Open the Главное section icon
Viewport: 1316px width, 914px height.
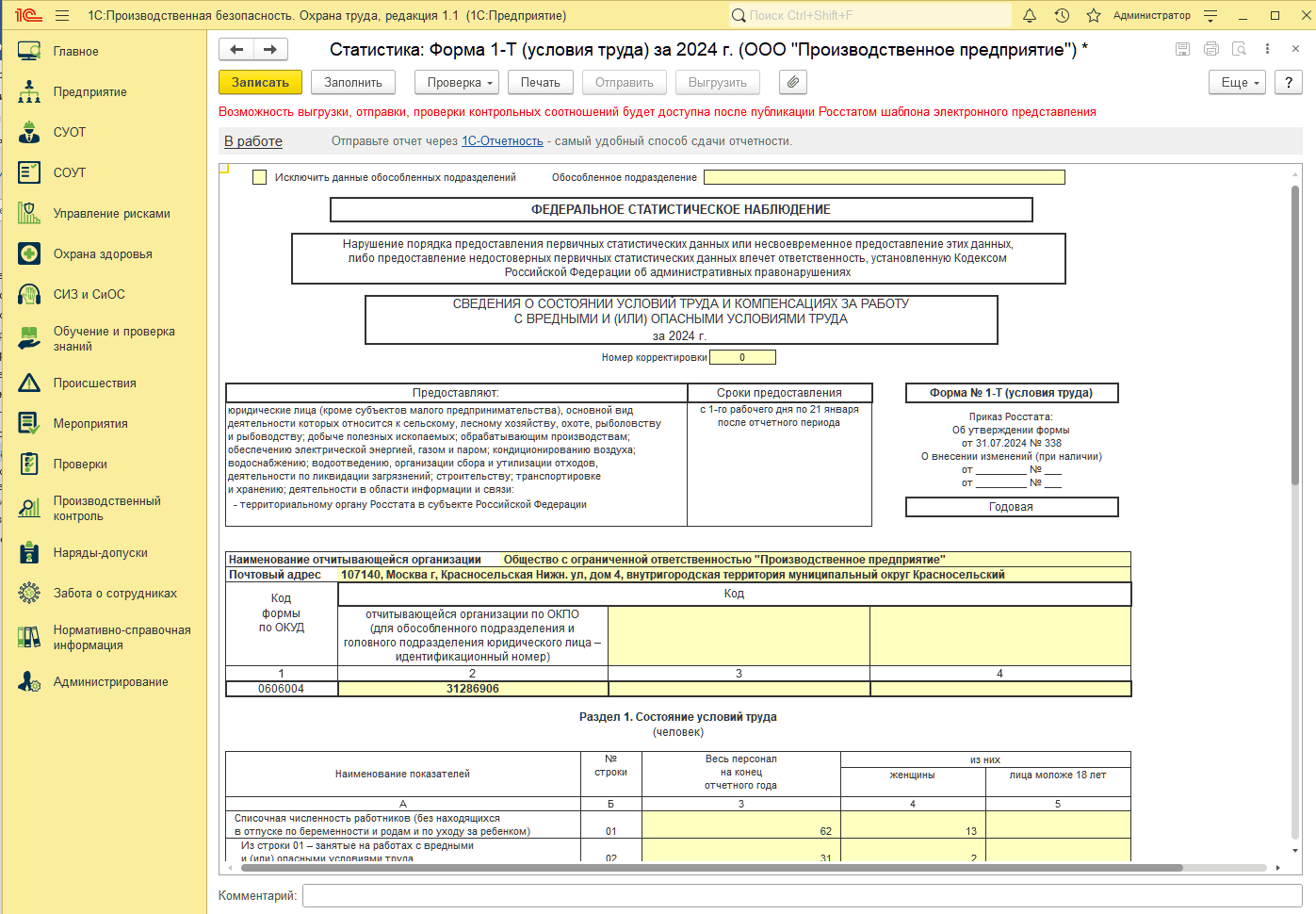(x=29, y=52)
